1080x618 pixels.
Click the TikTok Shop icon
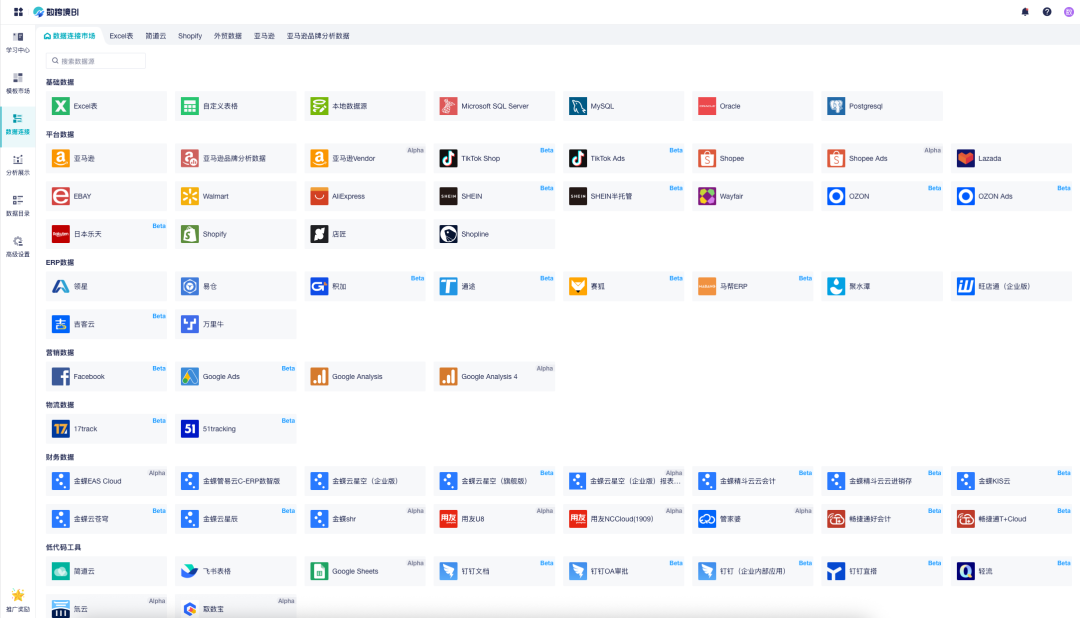[x=448, y=158]
